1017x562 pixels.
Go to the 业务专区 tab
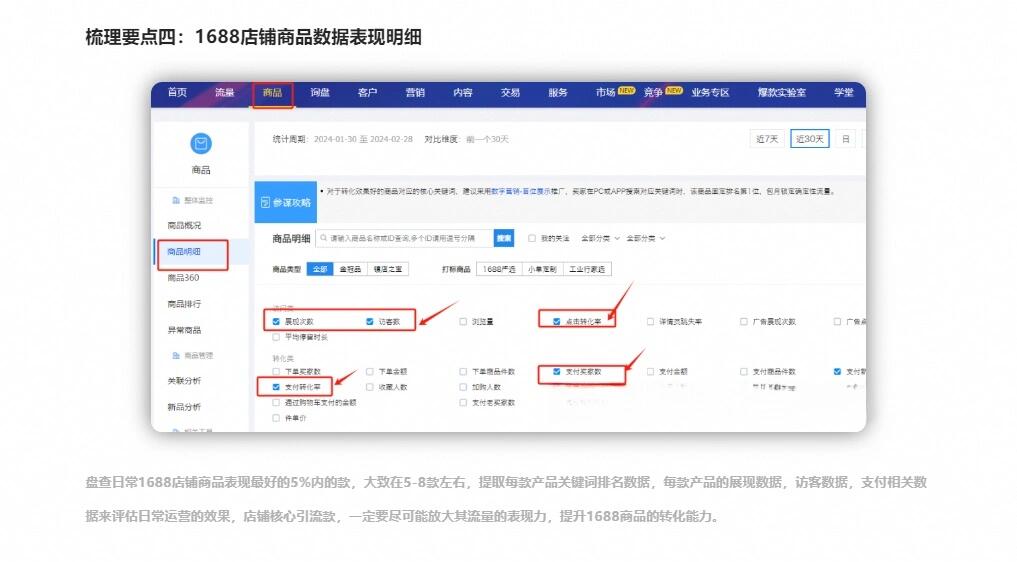pos(710,92)
